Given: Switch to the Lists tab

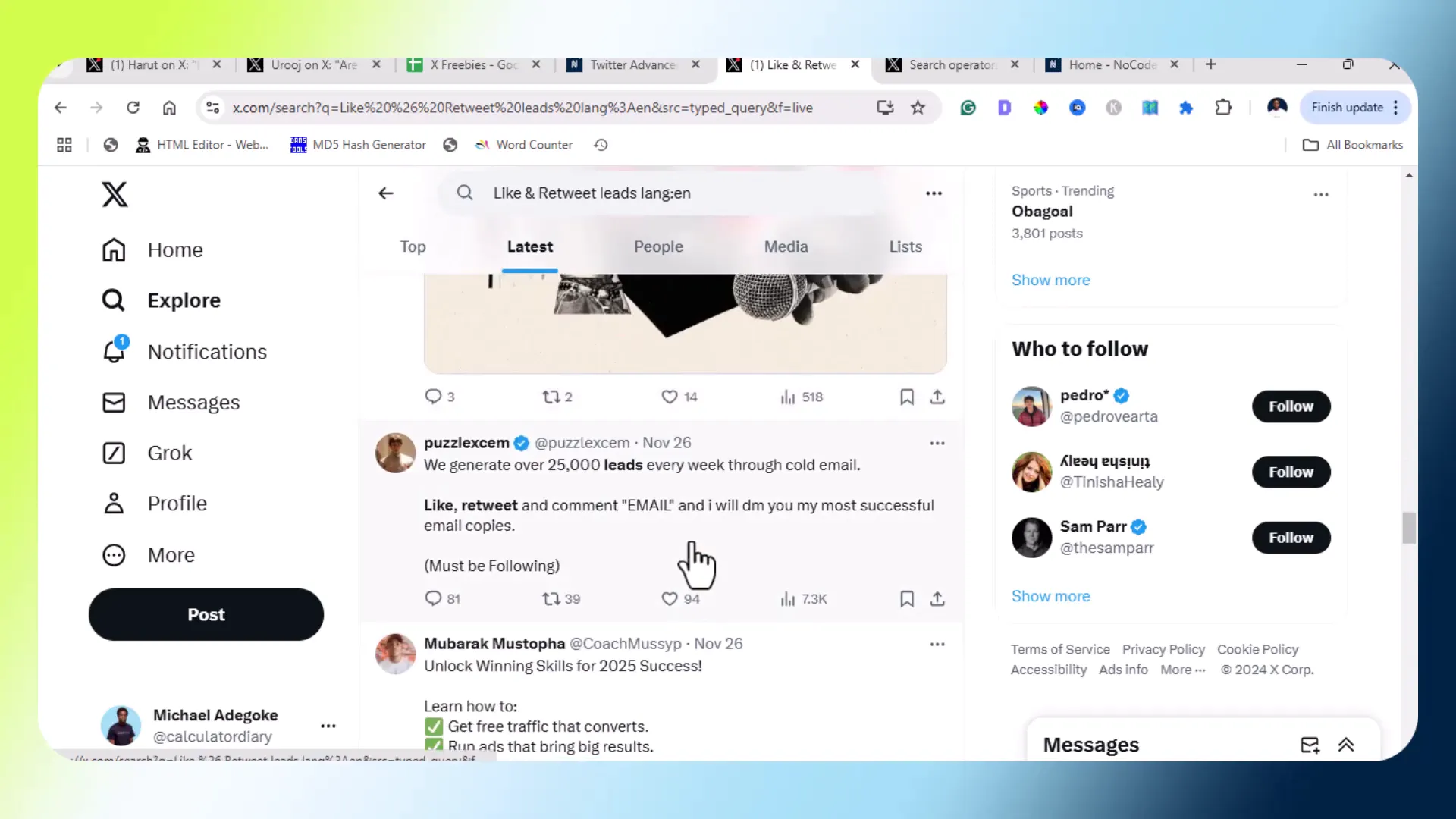Looking at the screenshot, I should coord(905,246).
